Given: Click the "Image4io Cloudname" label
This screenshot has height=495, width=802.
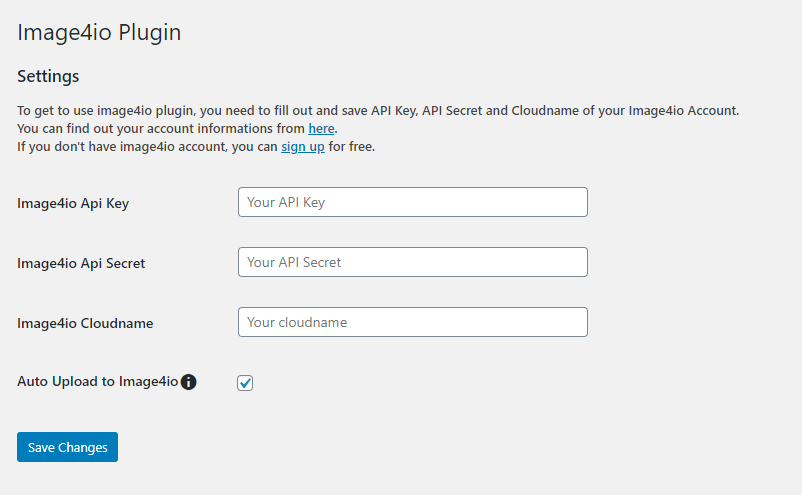Looking at the screenshot, I should point(85,323).
